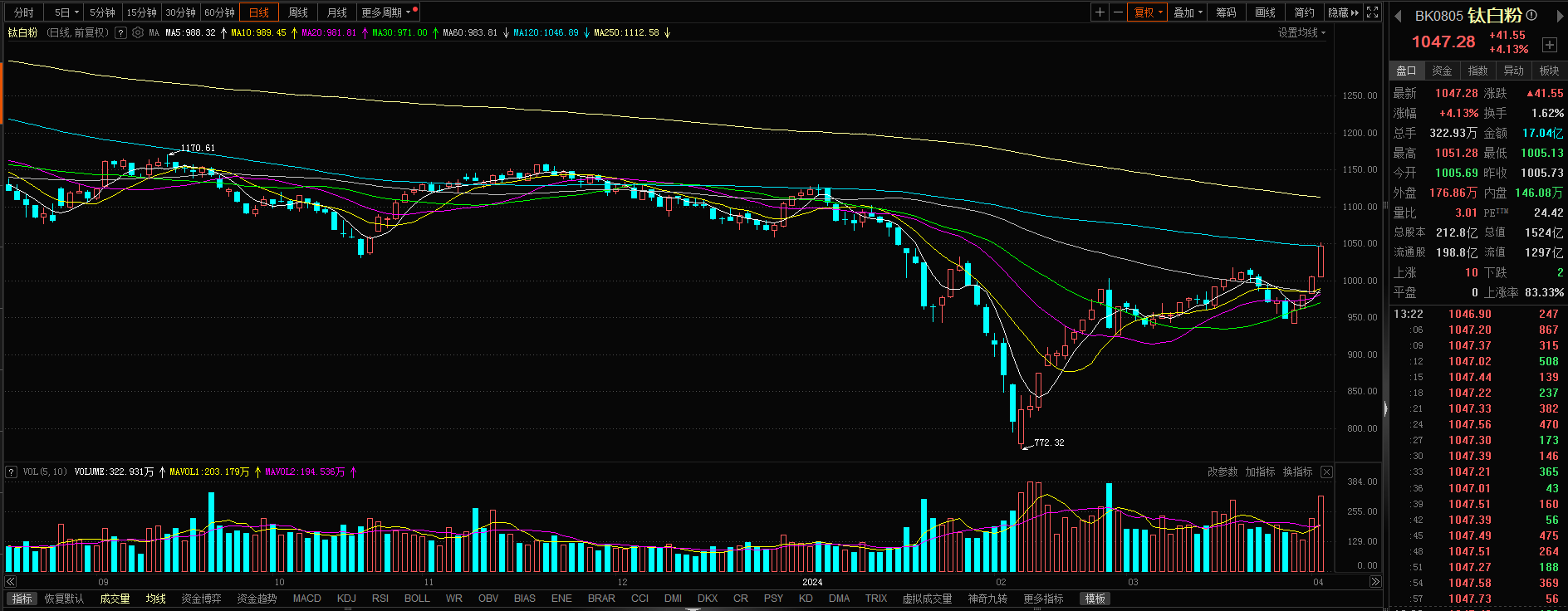This screenshot has height=611, width=1568.
Task: Open VOL indicator help question mark
Action: [11, 472]
